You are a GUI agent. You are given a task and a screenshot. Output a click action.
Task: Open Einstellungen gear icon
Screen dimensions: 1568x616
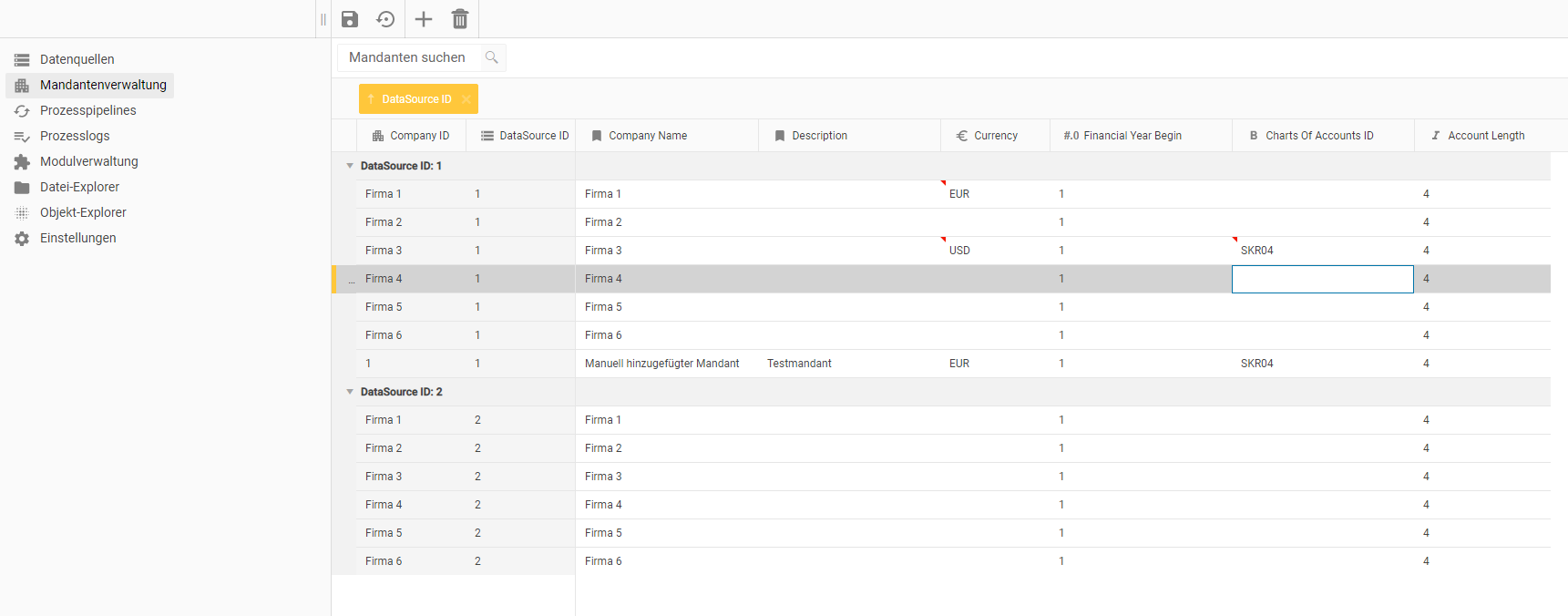(22, 238)
